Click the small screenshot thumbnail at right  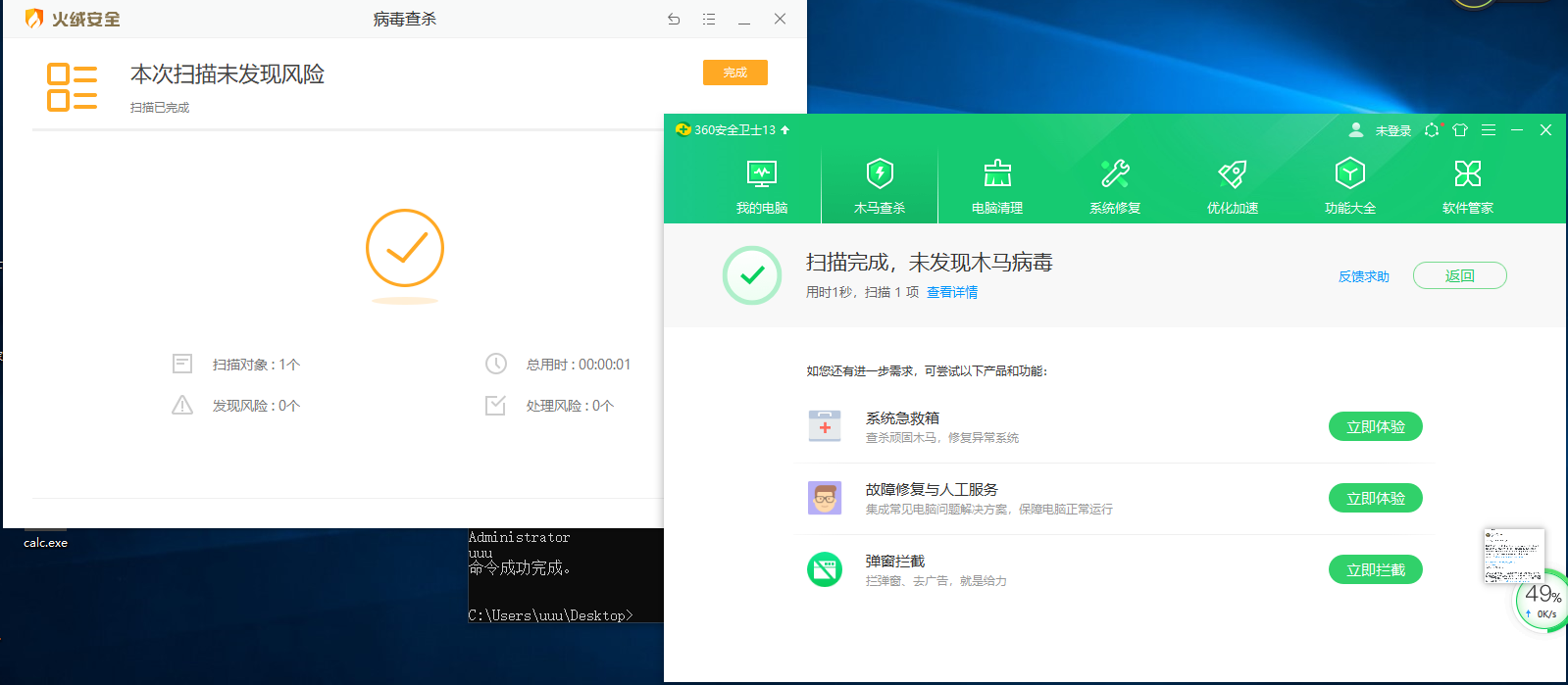[x=1514, y=556]
